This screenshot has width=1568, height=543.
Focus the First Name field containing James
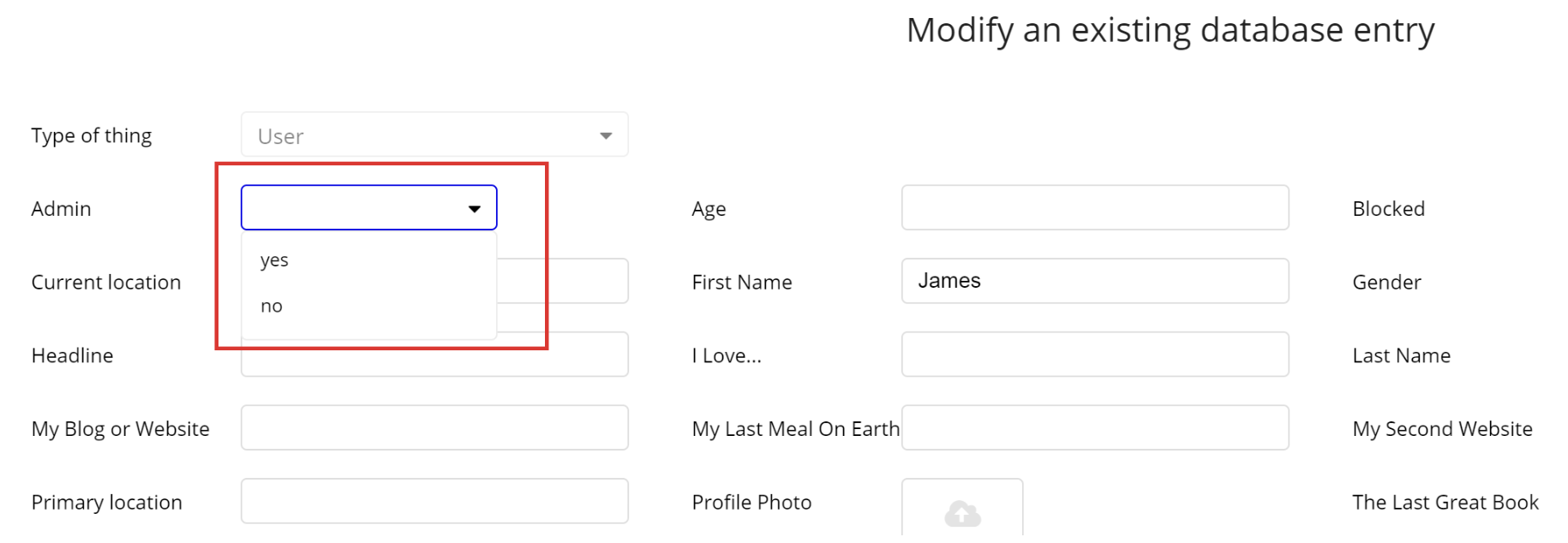(x=1094, y=281)
